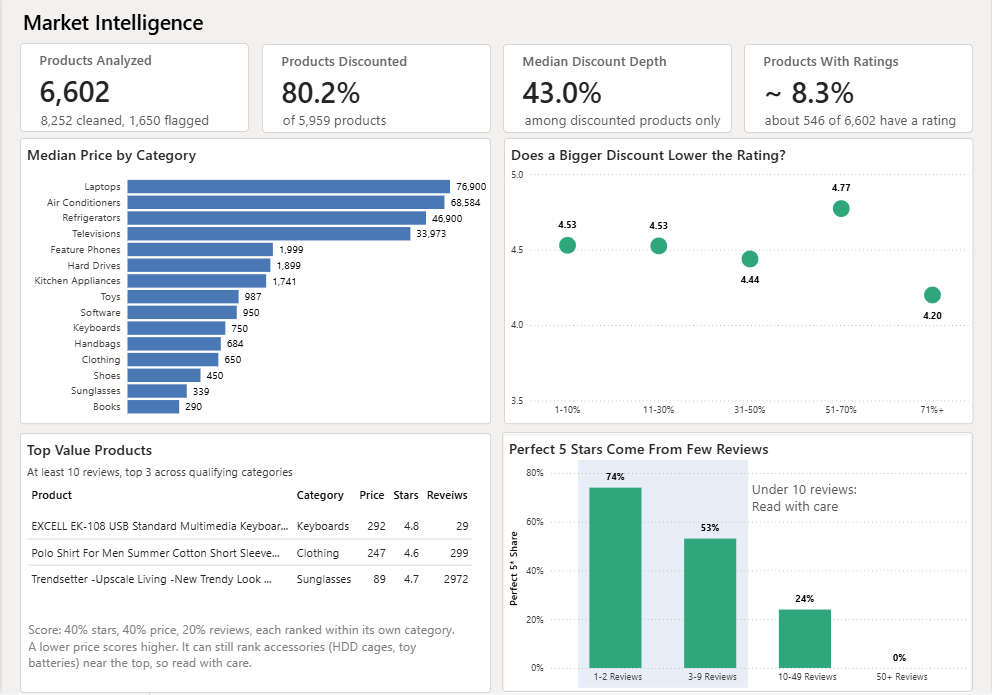Click the 'At least 10 reviews' subtitle
992x695 pixels.
(159, 472)
